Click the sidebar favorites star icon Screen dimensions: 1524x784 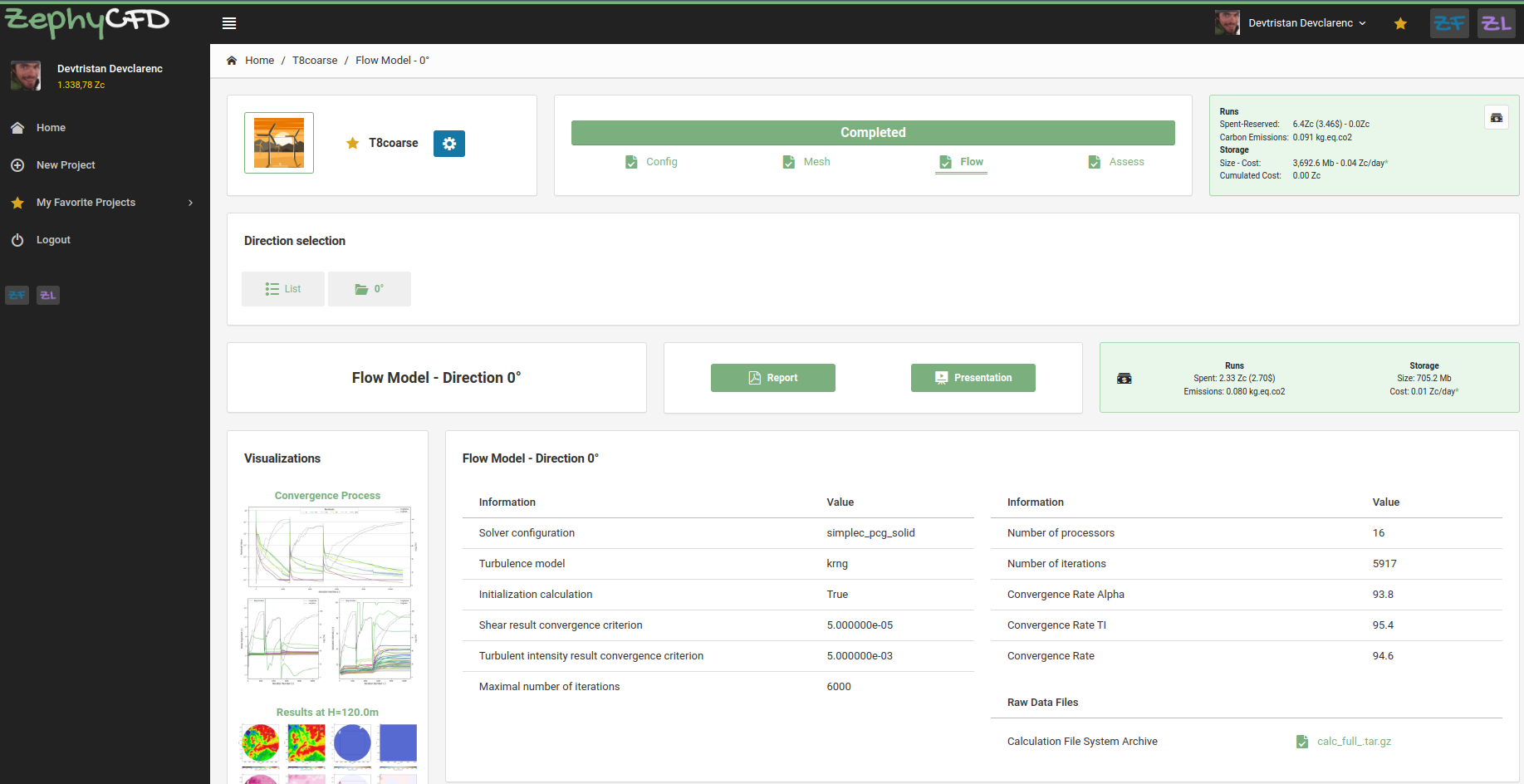pyautogui.click(x=17, y=203)
